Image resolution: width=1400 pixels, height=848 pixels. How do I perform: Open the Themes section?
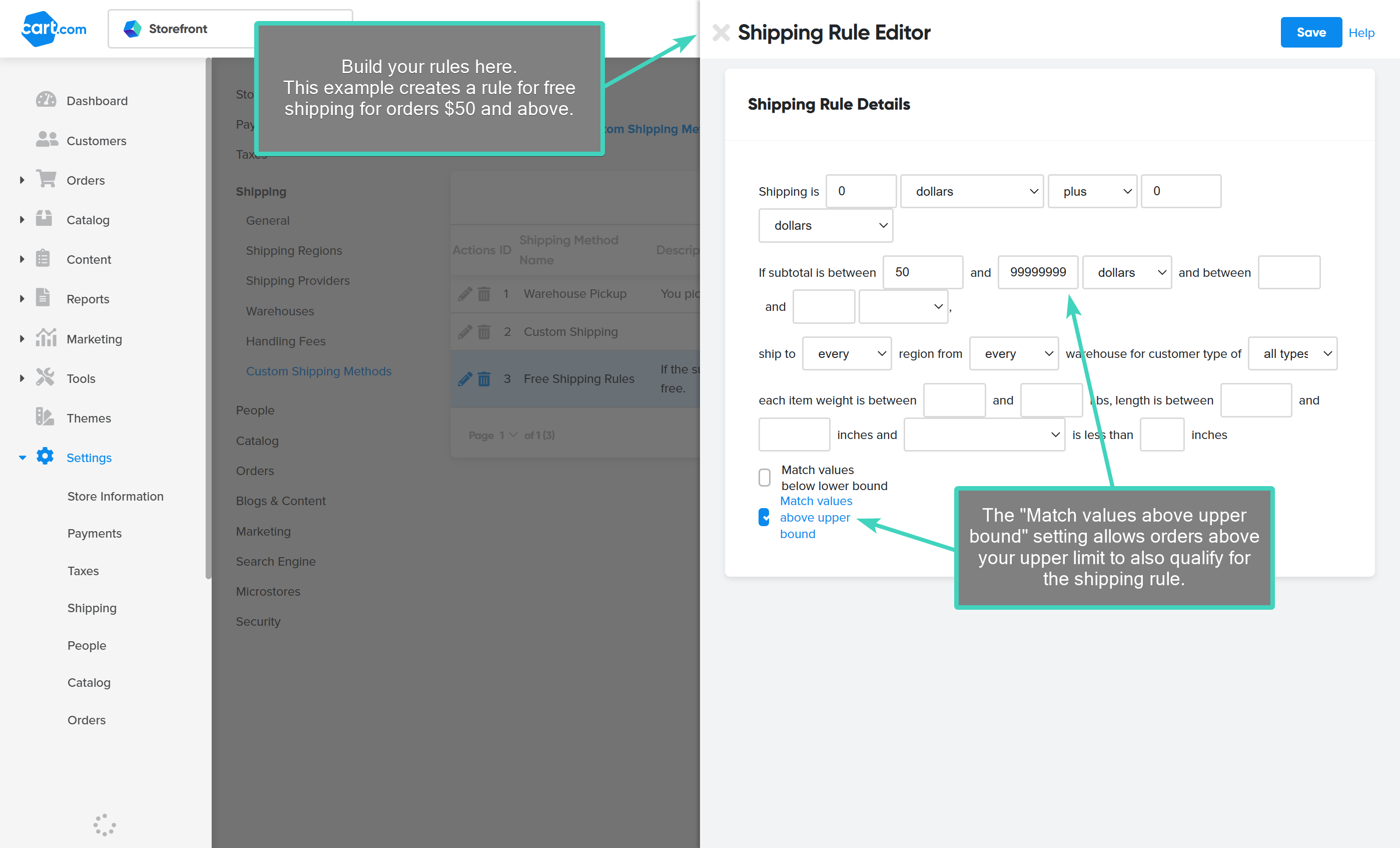coord(89,418)
